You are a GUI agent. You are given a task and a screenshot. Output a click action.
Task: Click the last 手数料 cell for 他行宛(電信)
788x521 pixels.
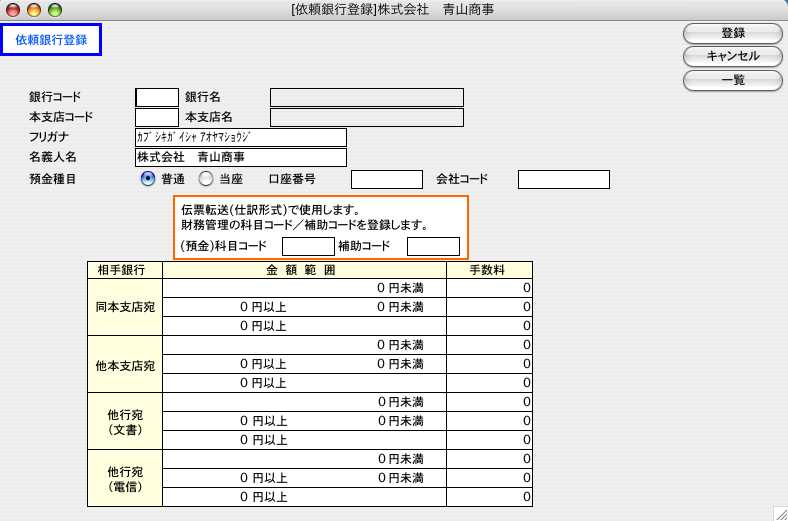pos(489,497)
